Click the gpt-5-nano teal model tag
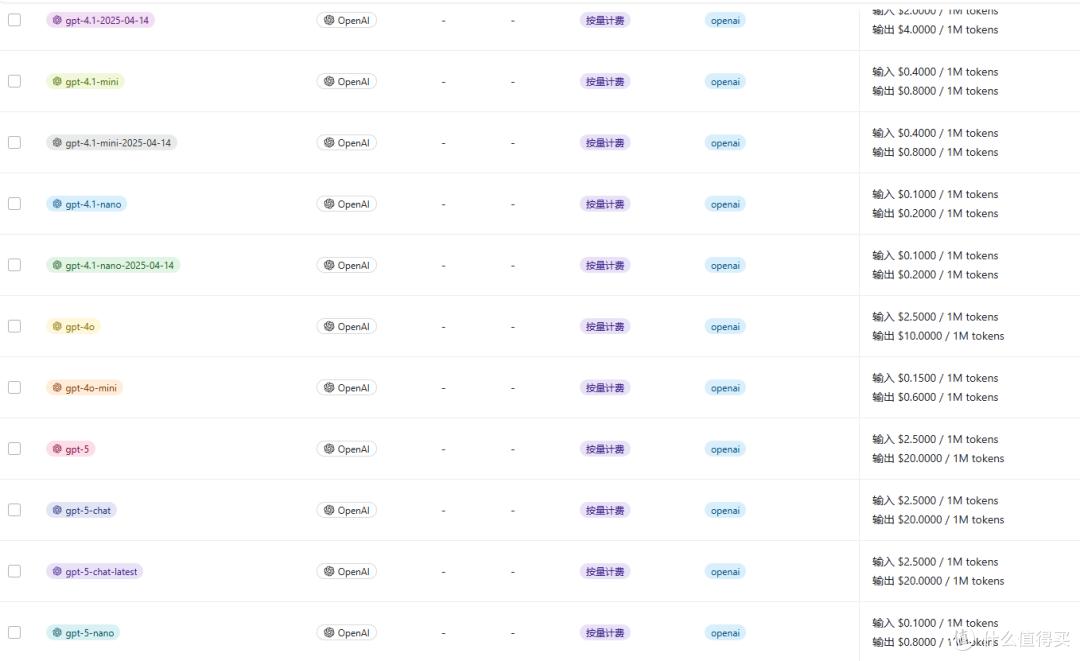 pyautogui.click(x=83, y=633)
